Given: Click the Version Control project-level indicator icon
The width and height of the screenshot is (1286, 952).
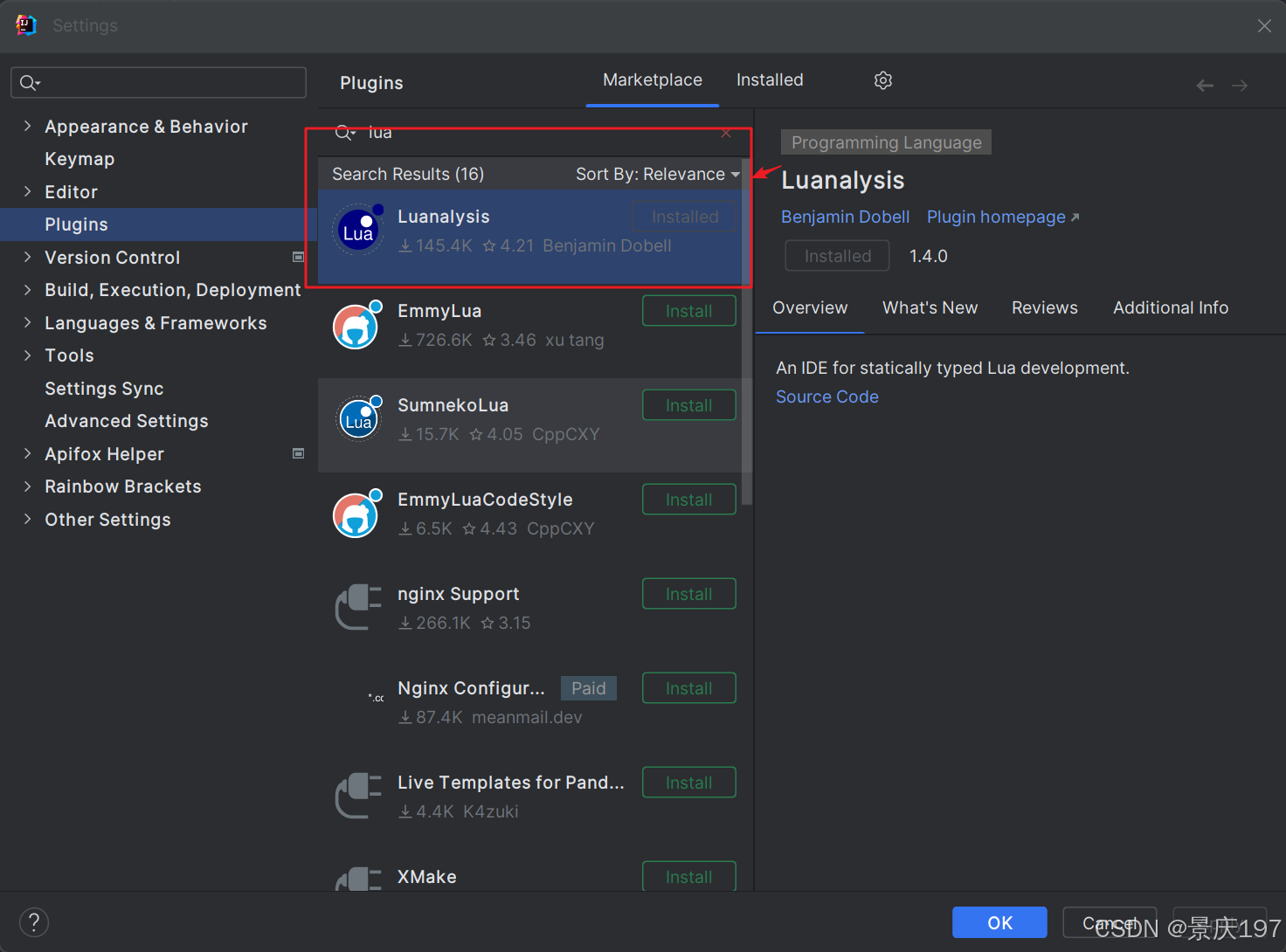Looking at the screenshot, I should pyautogui.click(x=298, y=258).
